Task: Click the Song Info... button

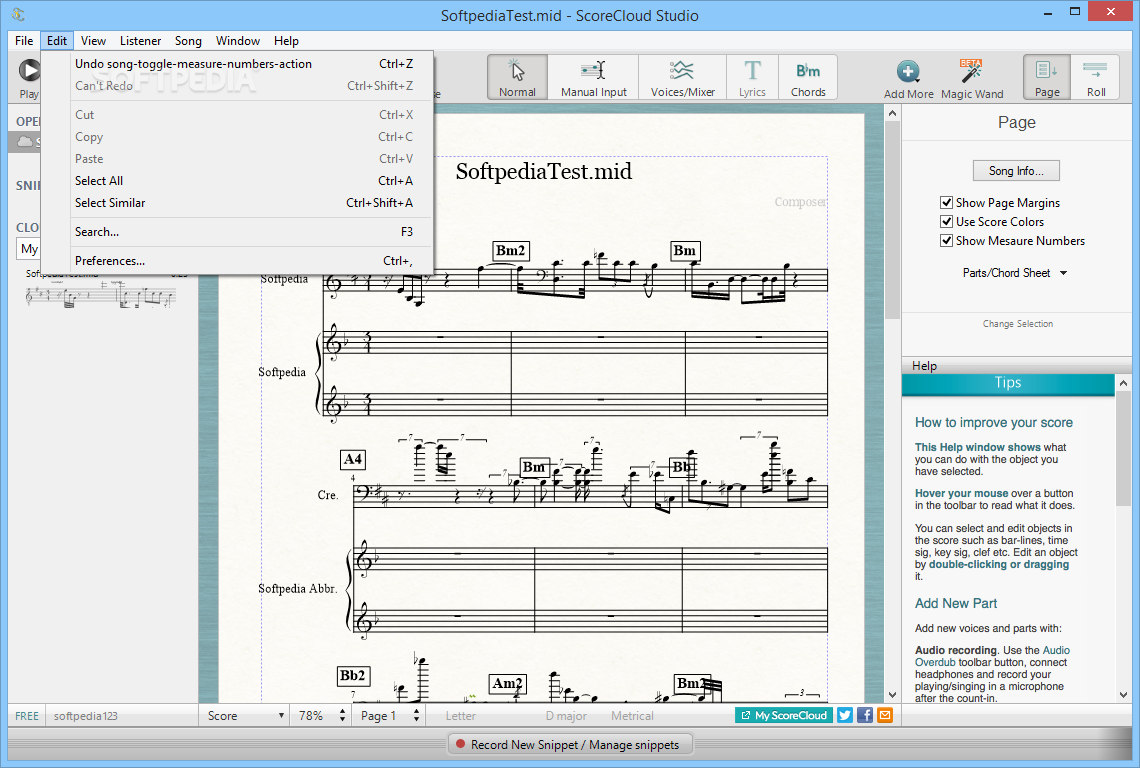Action: pyautogui.click(x=1016, y=171)
